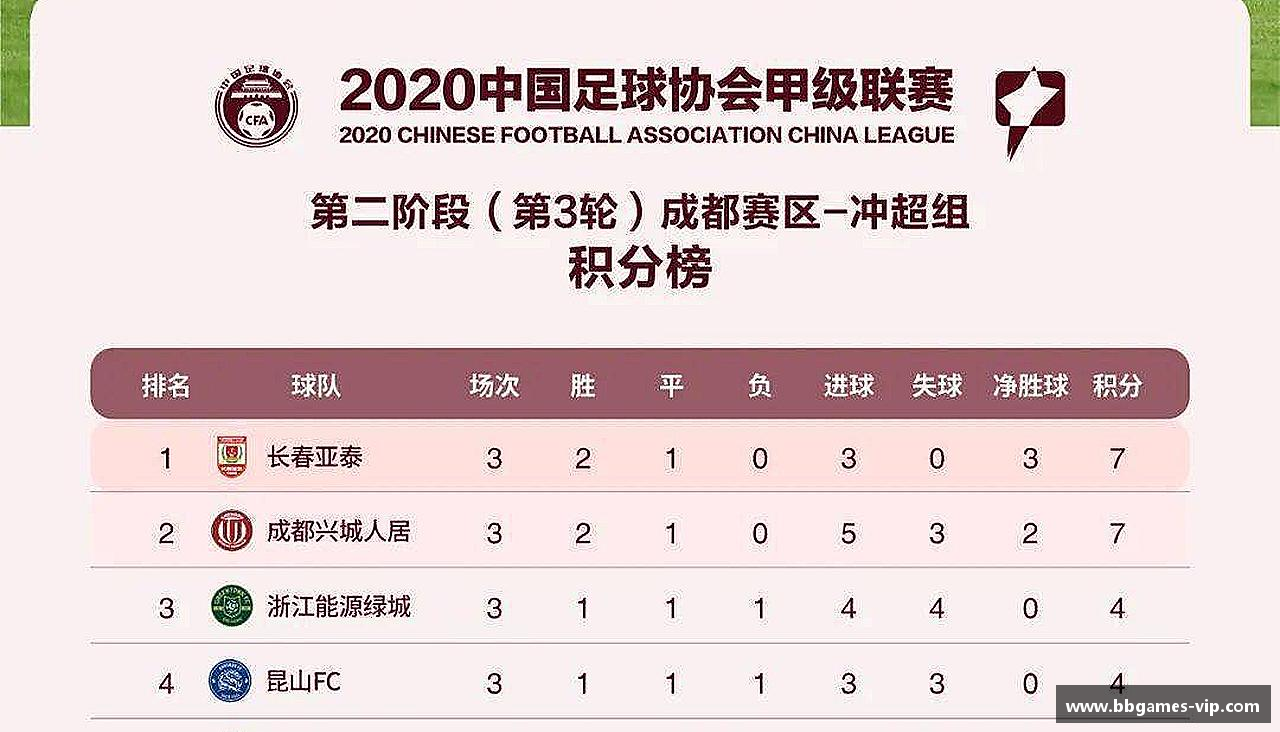Viewport: 1280px width, 732px height.
Task: Click the 场次 matches played header
Action: (x=494, y=385)
